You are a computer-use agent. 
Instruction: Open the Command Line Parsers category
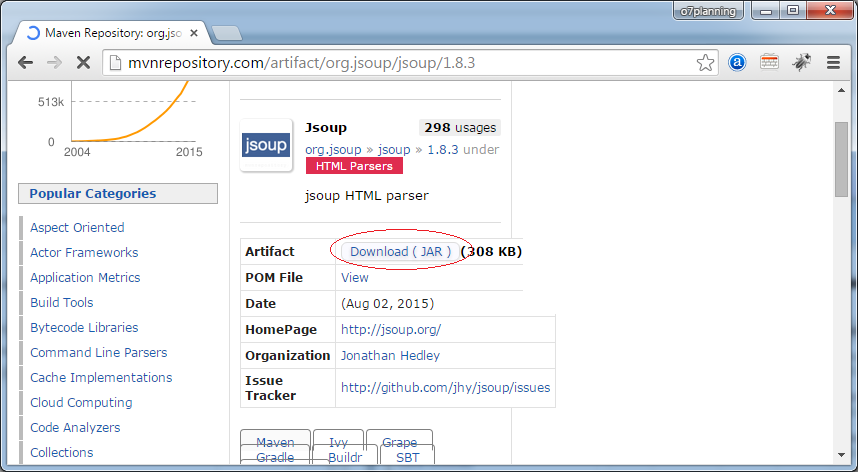98,353
